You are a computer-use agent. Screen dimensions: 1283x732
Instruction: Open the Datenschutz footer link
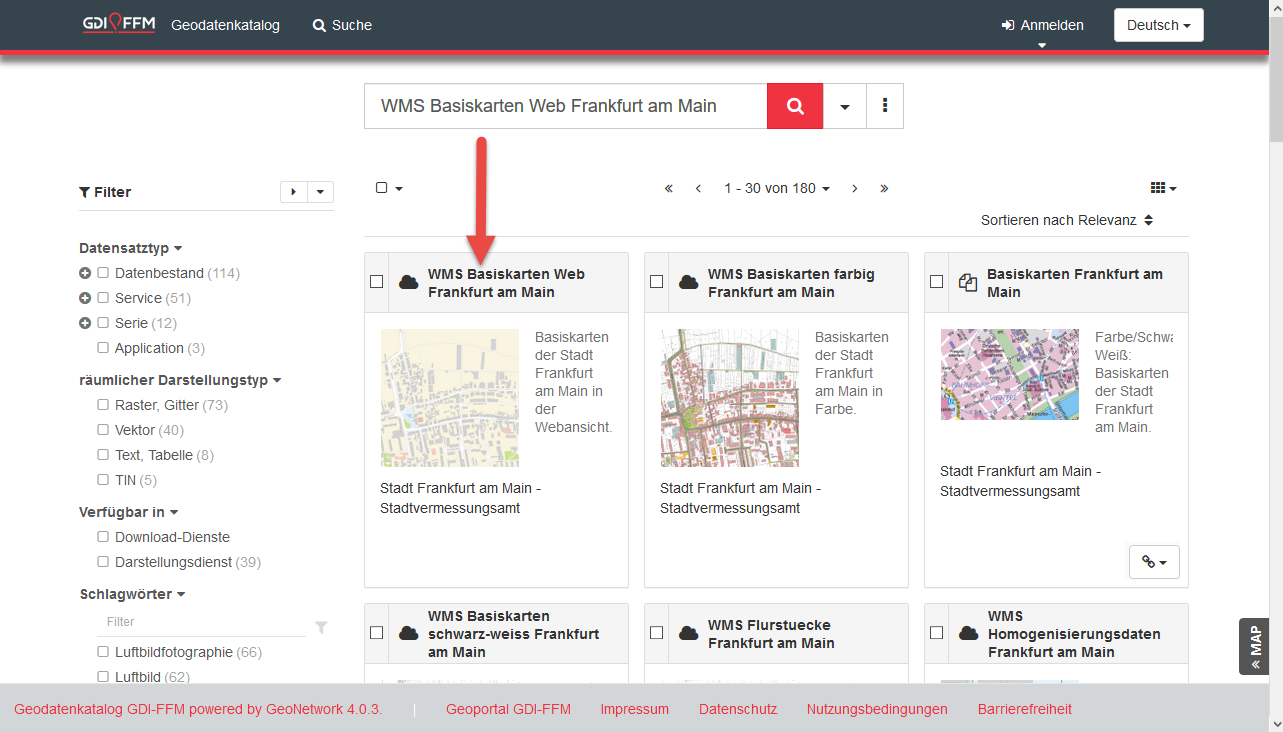tap(738, 709)
